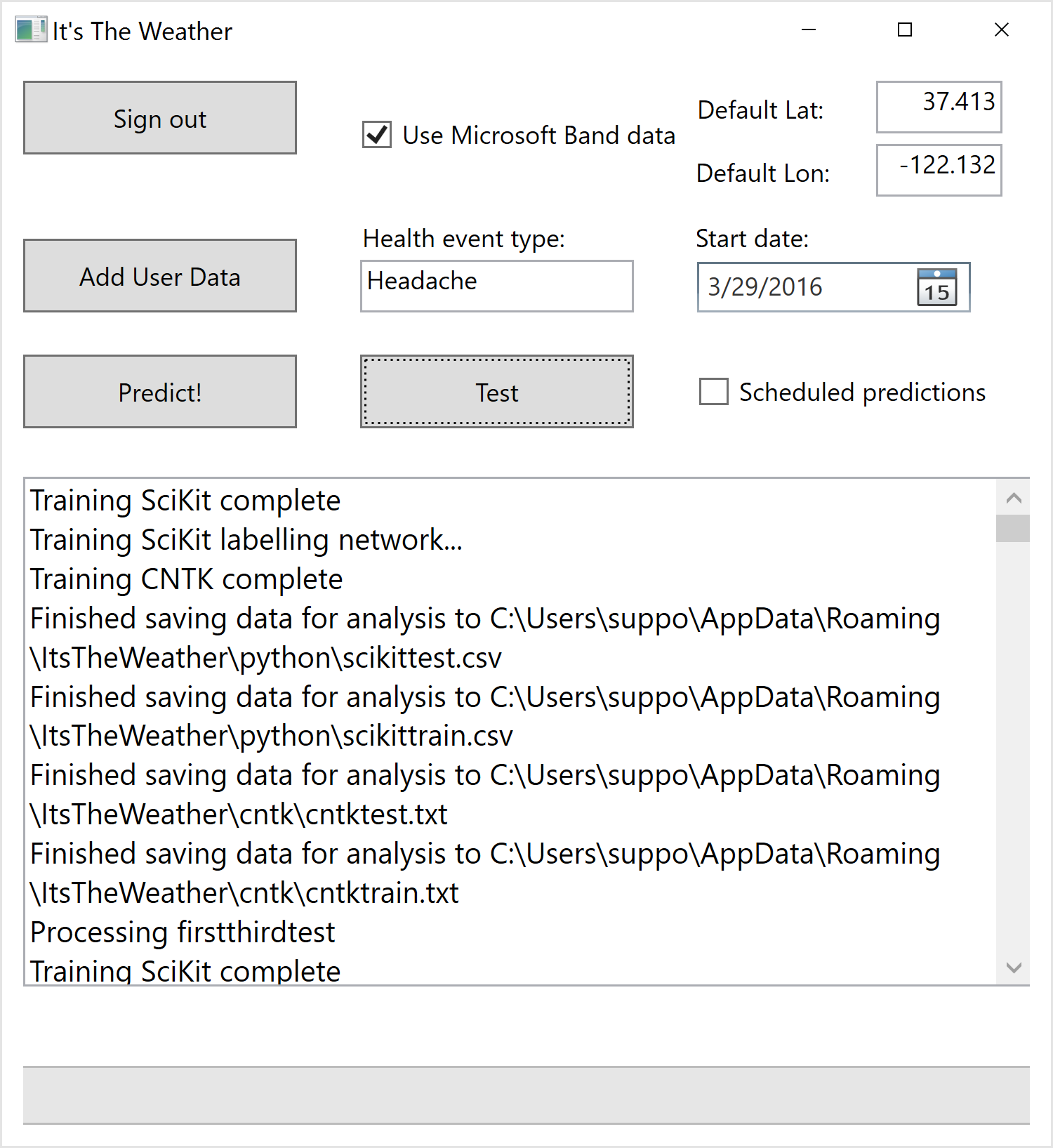Click the Test button
This screenshot has height=1148, width=1053.
point(497,392)
